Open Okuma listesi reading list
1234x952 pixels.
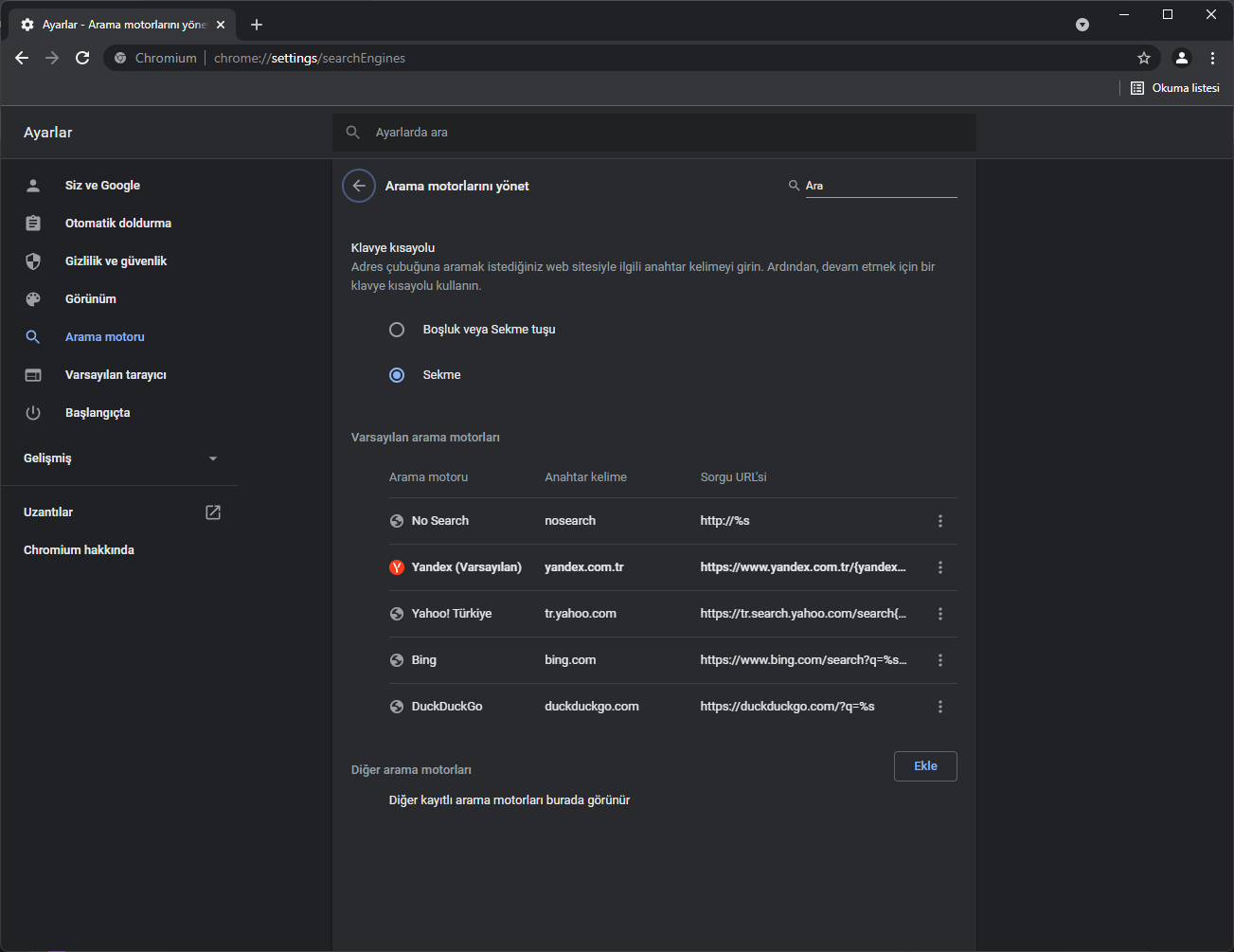[x=1175, y=88]
